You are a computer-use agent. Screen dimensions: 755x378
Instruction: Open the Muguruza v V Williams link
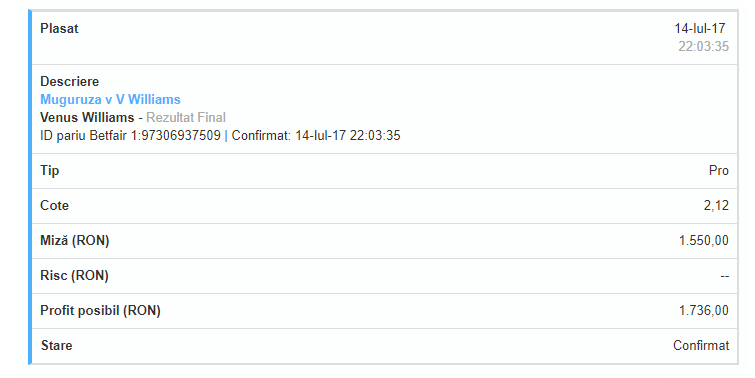pyautogui.click(x=110, y=99)
